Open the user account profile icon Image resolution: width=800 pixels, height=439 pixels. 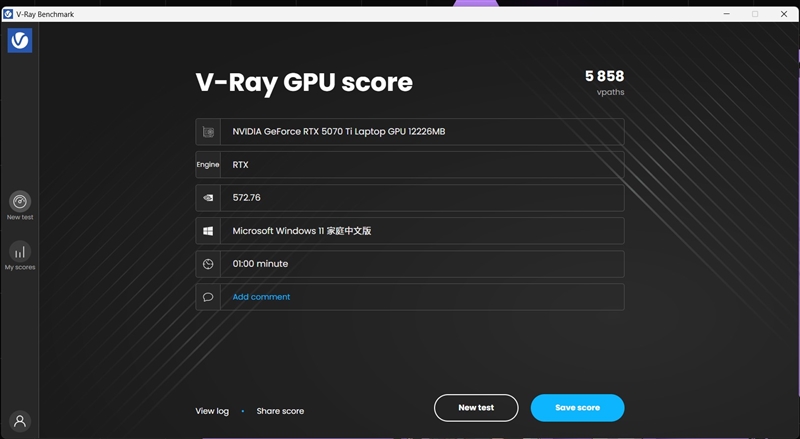[20, 421]
